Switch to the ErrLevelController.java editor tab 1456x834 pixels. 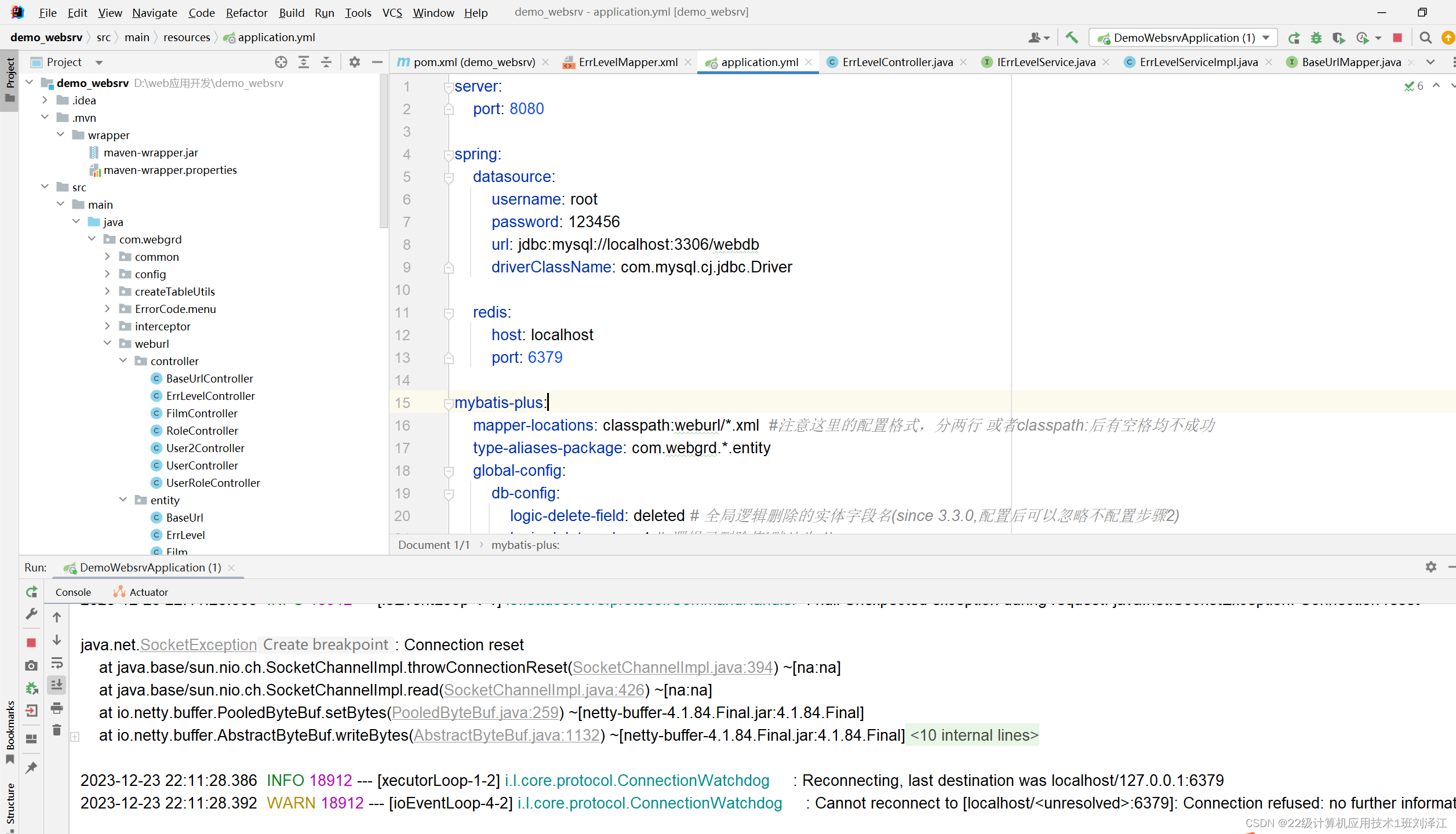897,62
